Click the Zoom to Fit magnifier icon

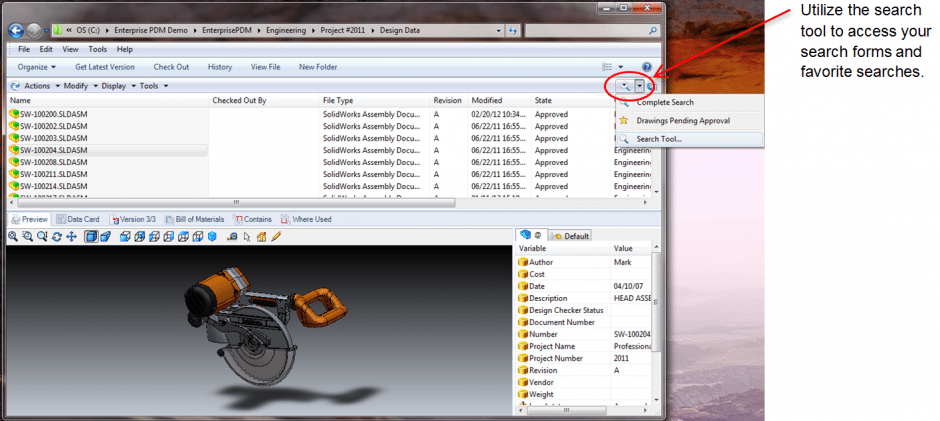(x=13, y=237)
